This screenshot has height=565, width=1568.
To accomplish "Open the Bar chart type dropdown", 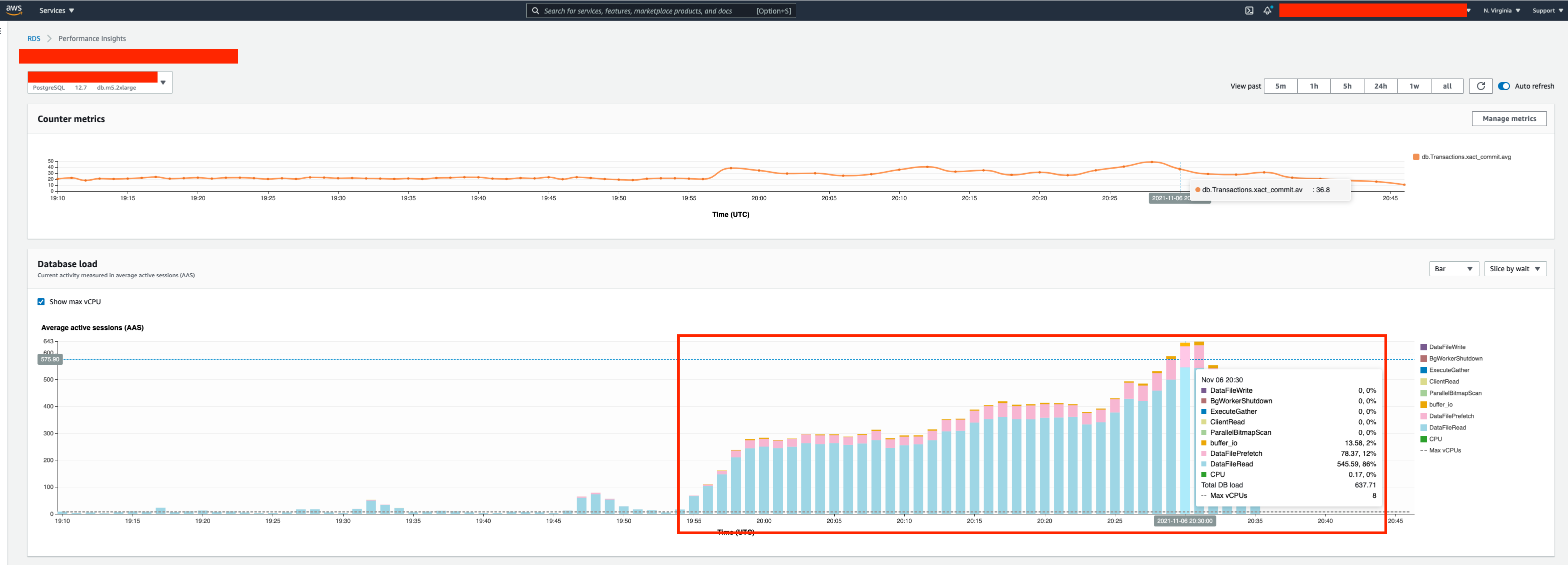I will pyautogui.click(x=1453, y=269).
